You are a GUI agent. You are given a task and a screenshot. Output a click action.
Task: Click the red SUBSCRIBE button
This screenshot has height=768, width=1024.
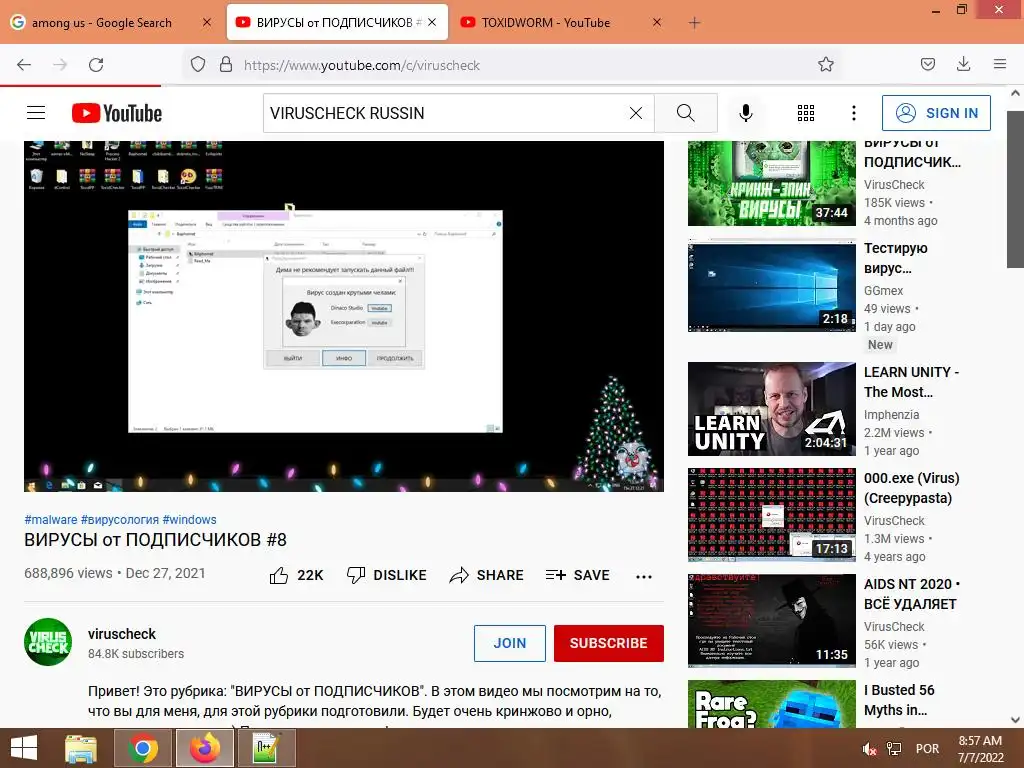click(x=609, y=643)
